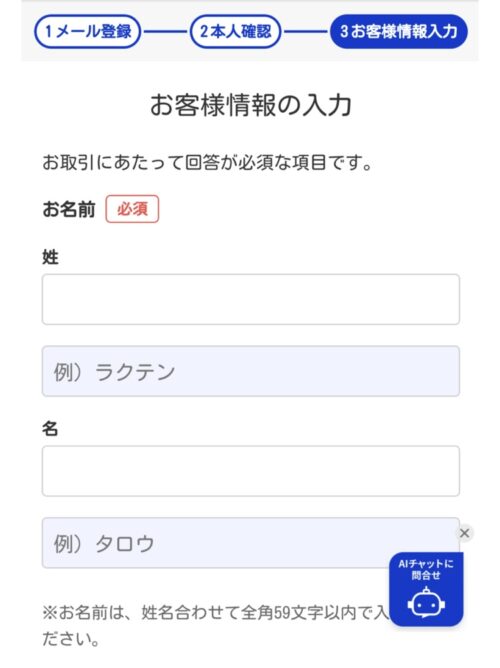Click the 姓 field label

point(50,257)
